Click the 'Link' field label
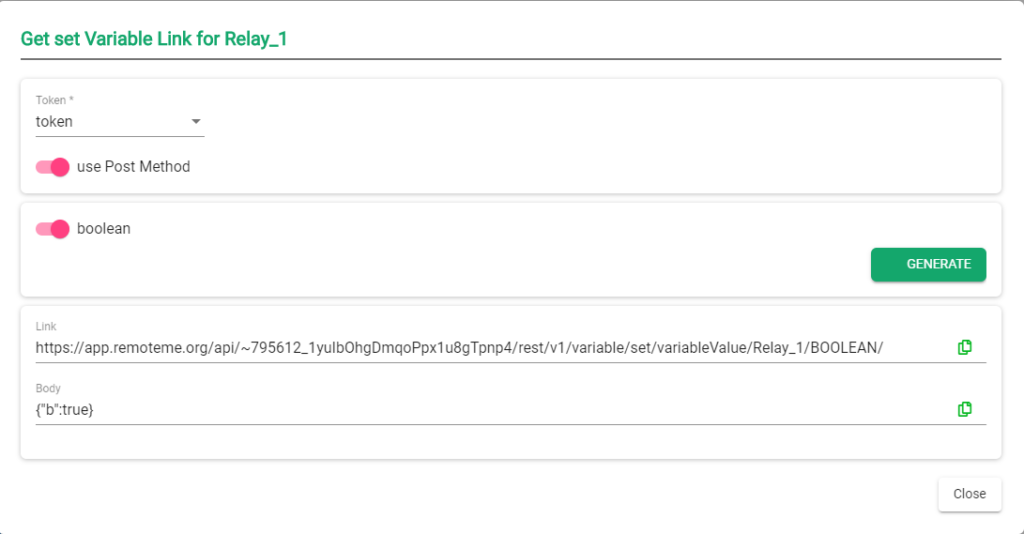This screenshot has width=1024, height=534. coord(46,327)
